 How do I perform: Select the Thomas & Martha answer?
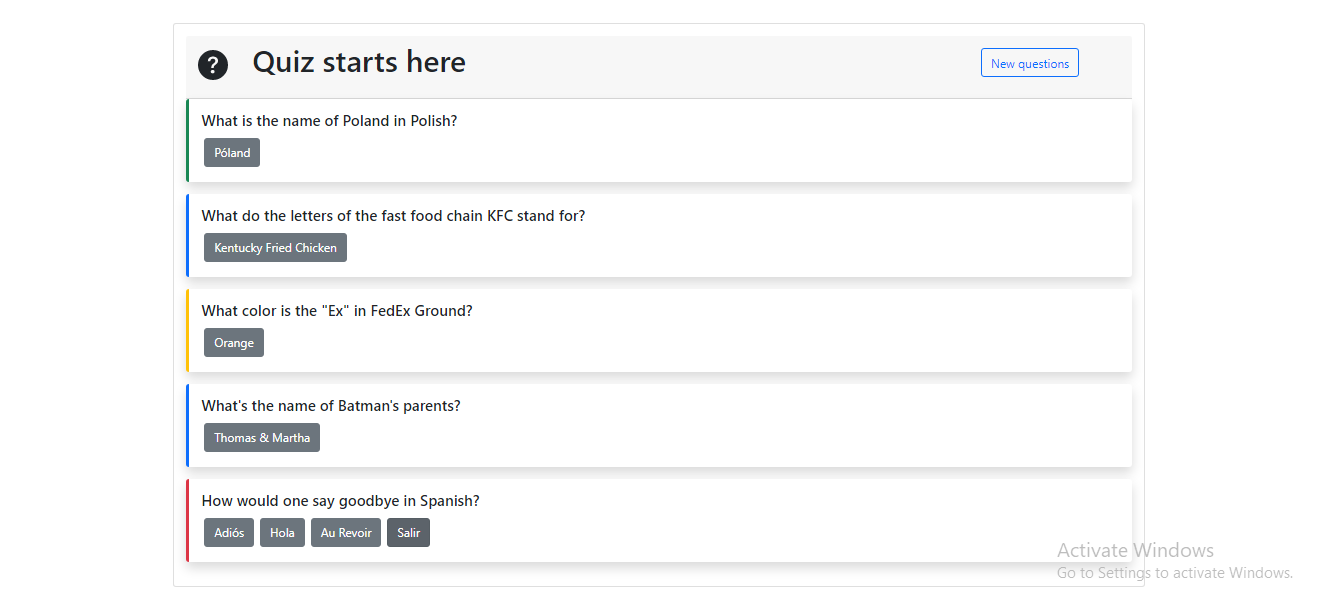point(262,438)
